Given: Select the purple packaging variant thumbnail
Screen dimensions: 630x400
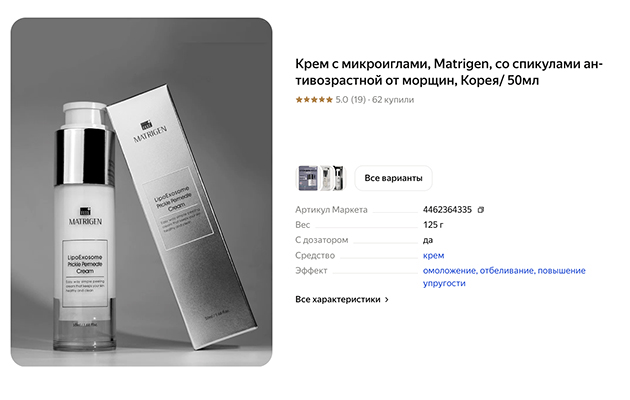Looking at the screenshot, I should [308, 178].
